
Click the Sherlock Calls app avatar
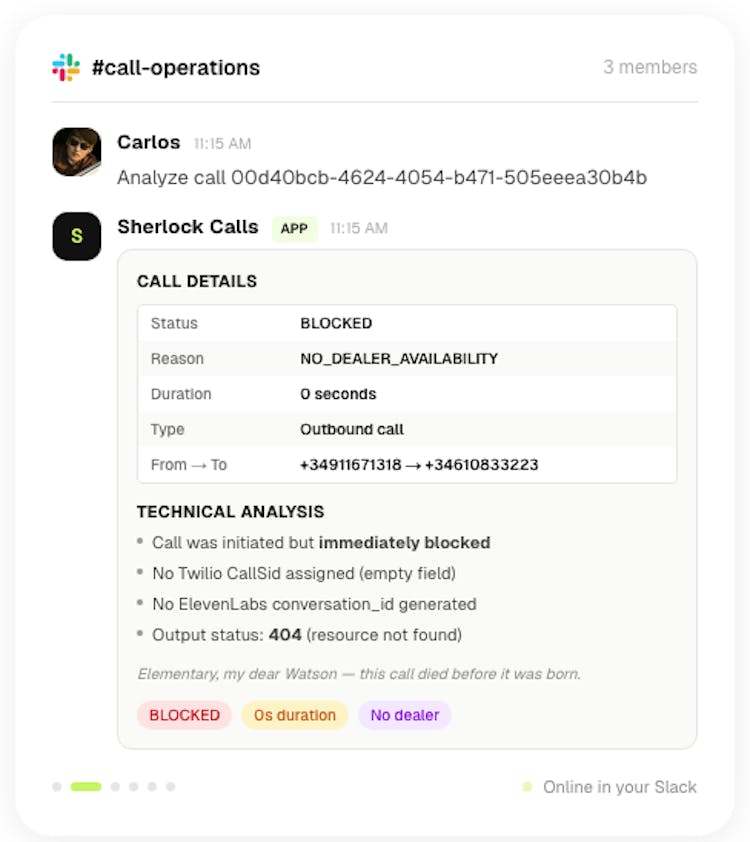click(x=77, y=237)
